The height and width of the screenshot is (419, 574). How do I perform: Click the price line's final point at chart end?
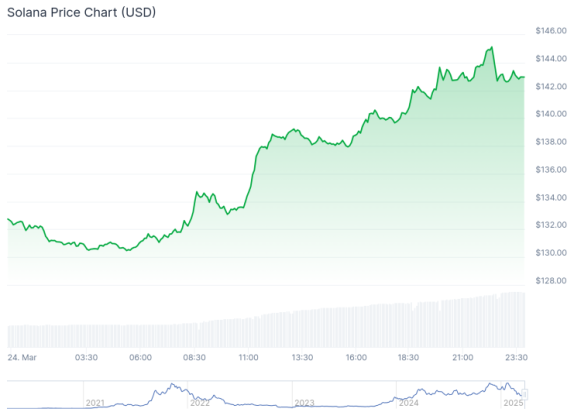tap(524, 77)
